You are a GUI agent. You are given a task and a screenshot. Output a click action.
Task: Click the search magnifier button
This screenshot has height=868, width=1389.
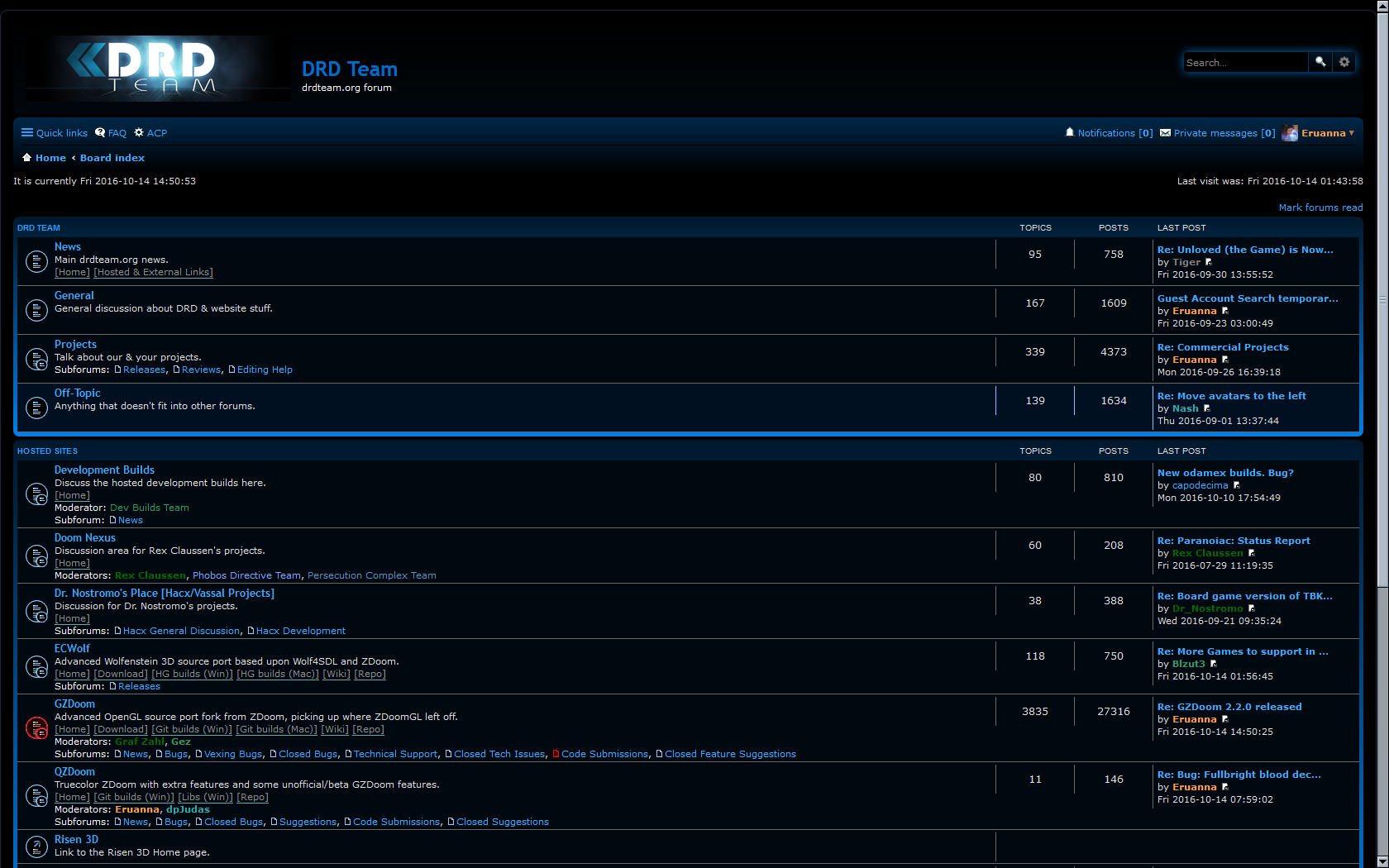click(1320, 62)
